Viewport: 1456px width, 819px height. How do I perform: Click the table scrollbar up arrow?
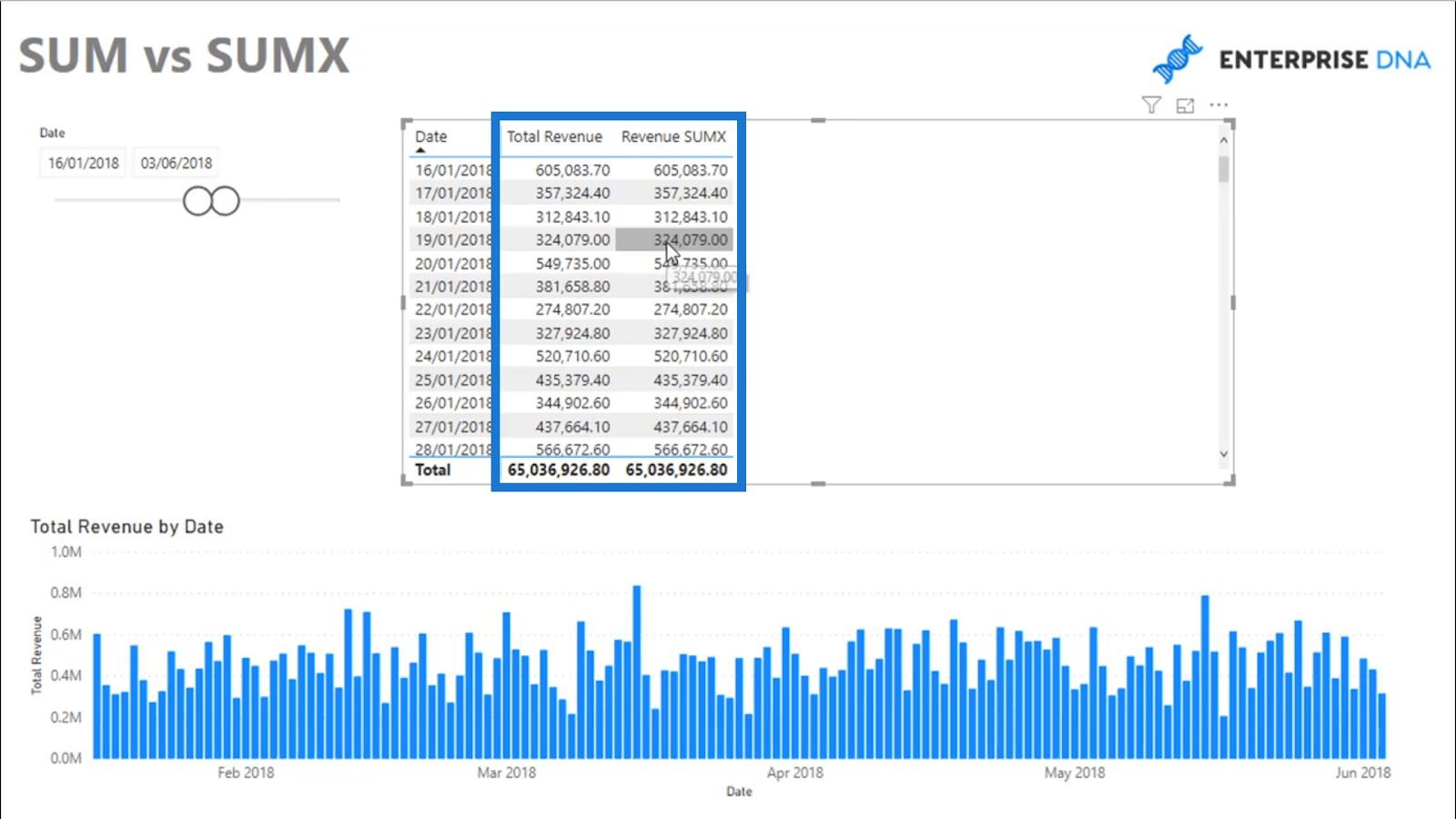pos(1224,140)
